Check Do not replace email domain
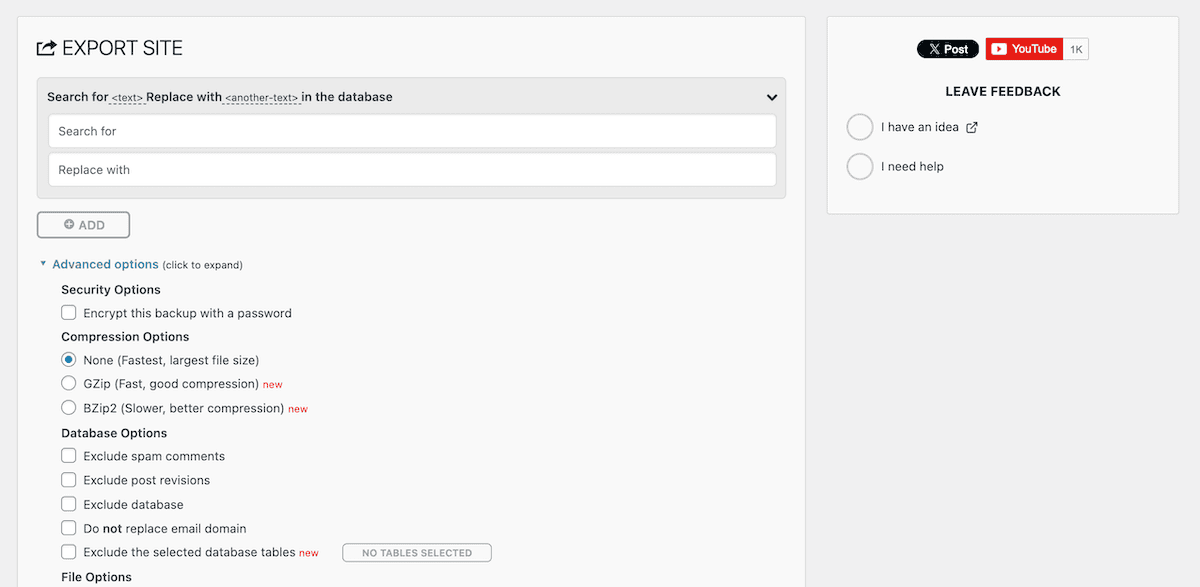This screenshot has height=587, width=1200. (69, 528)
